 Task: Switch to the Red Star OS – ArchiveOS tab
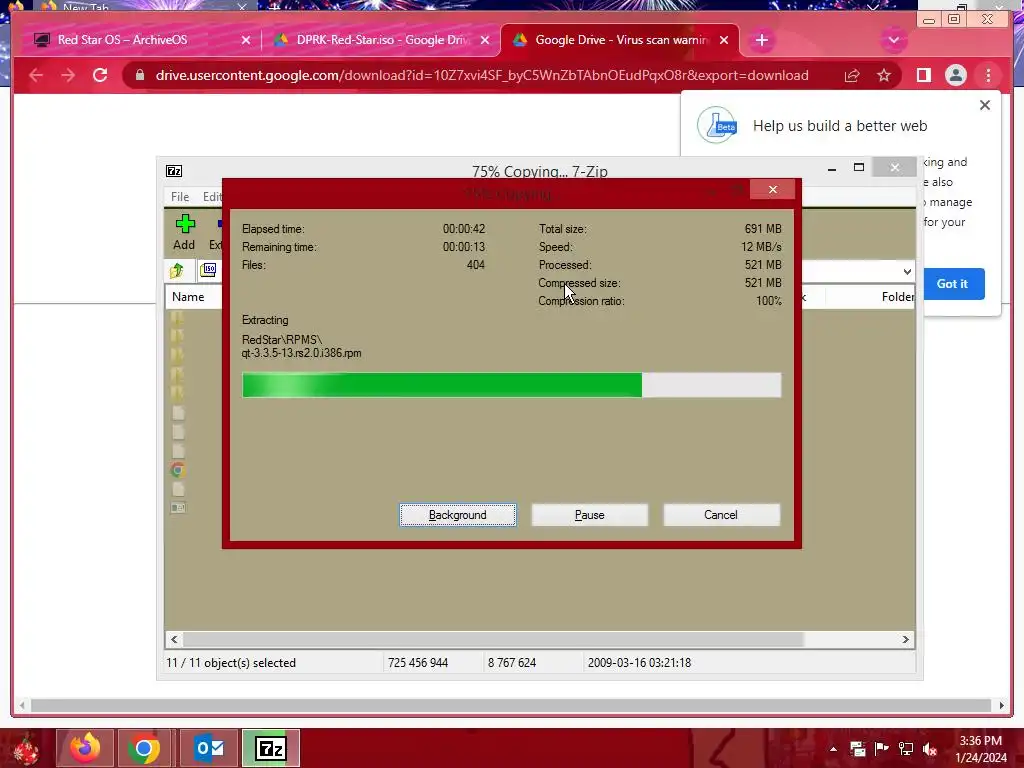(x=122, y=40)
